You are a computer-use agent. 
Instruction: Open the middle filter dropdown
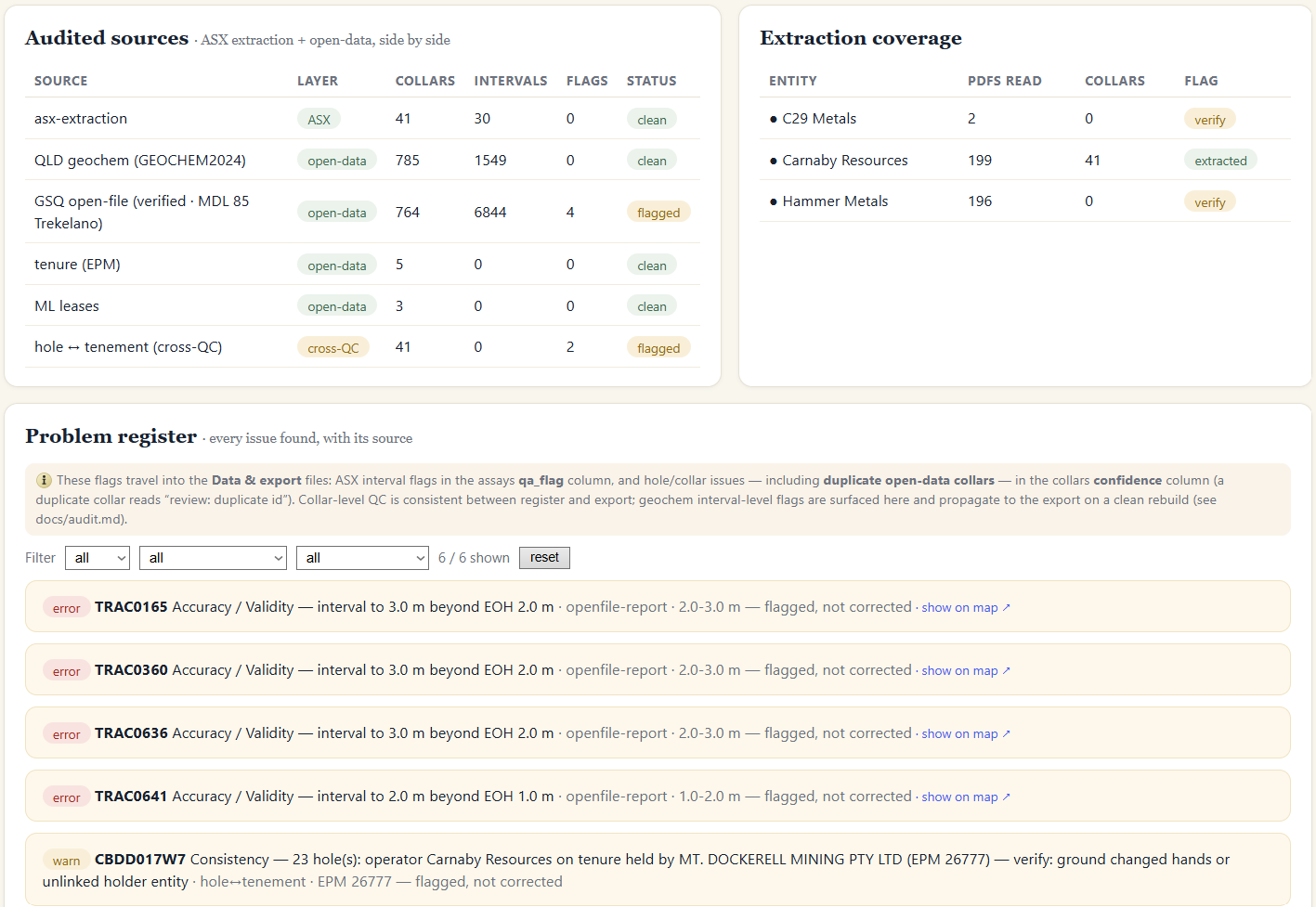pos(213,558)
